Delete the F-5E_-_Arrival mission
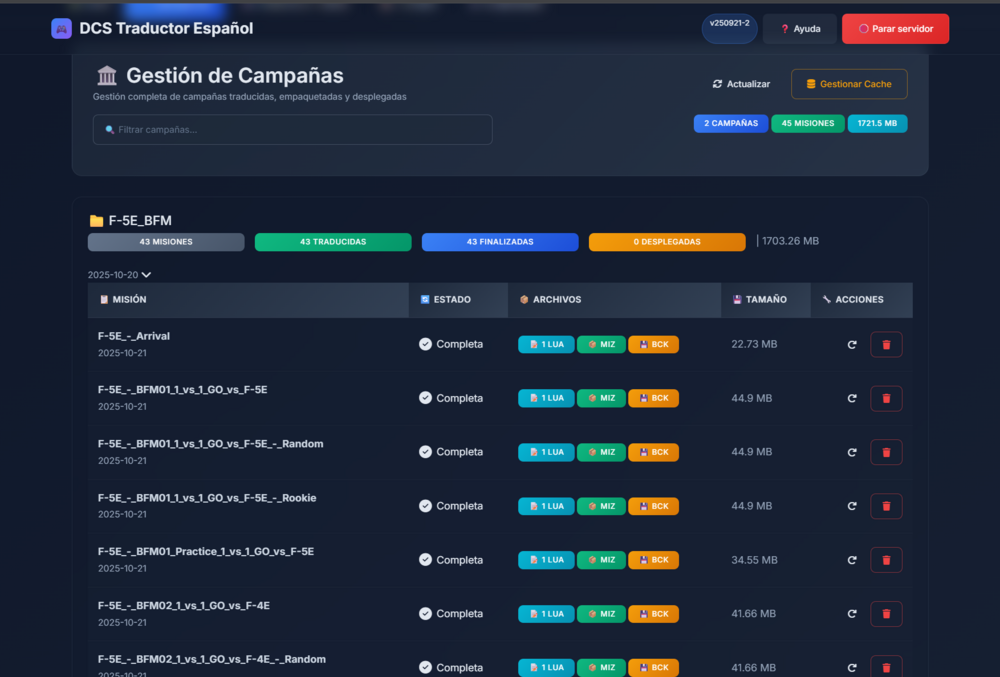 (x=886, y=345)
